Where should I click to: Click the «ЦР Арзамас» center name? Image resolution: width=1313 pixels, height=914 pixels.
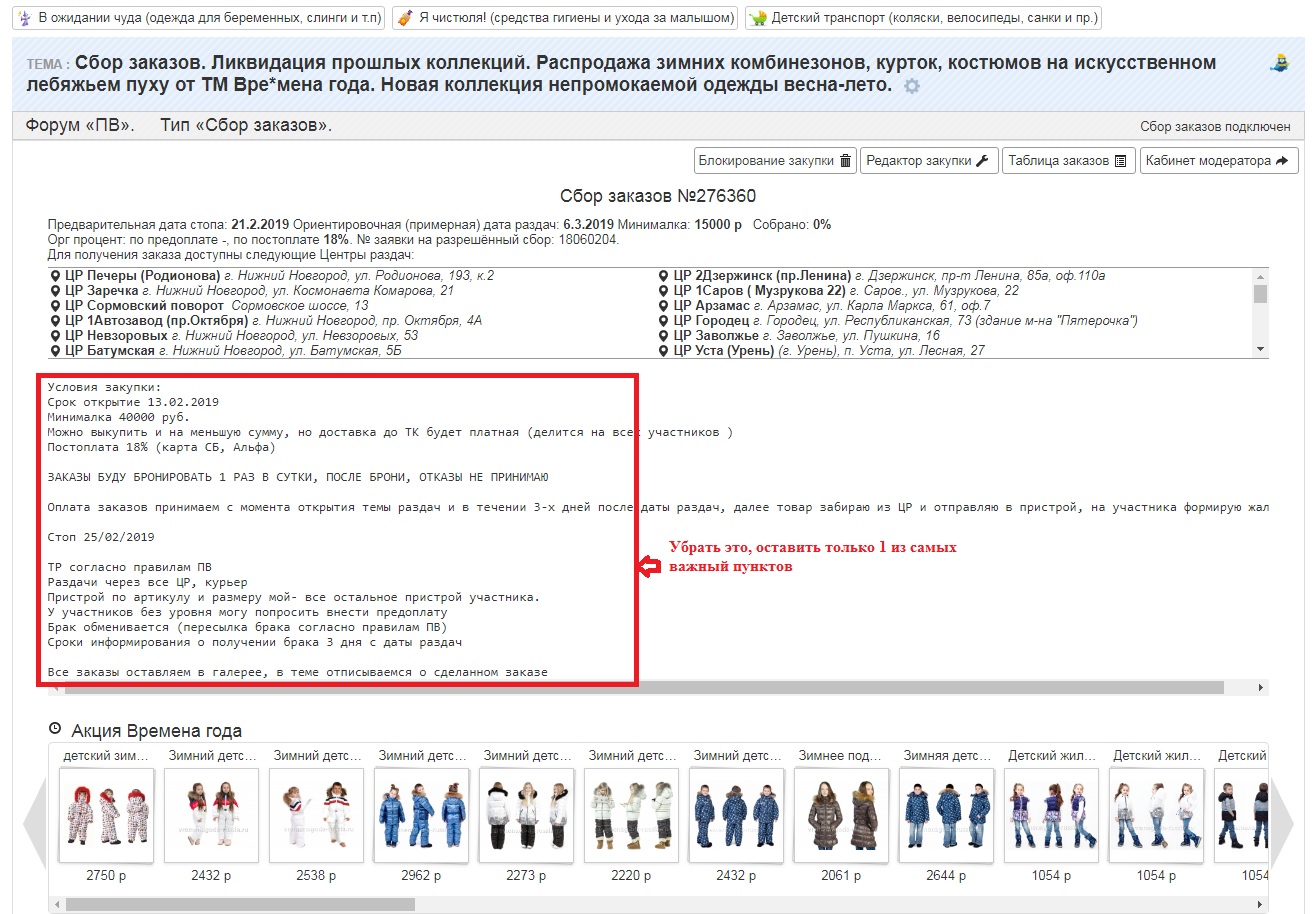(712, 306)
